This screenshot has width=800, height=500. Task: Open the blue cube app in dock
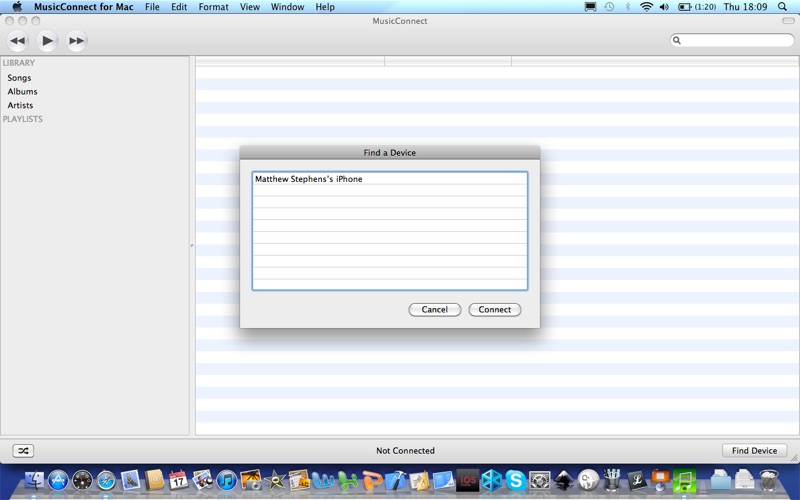492,480
